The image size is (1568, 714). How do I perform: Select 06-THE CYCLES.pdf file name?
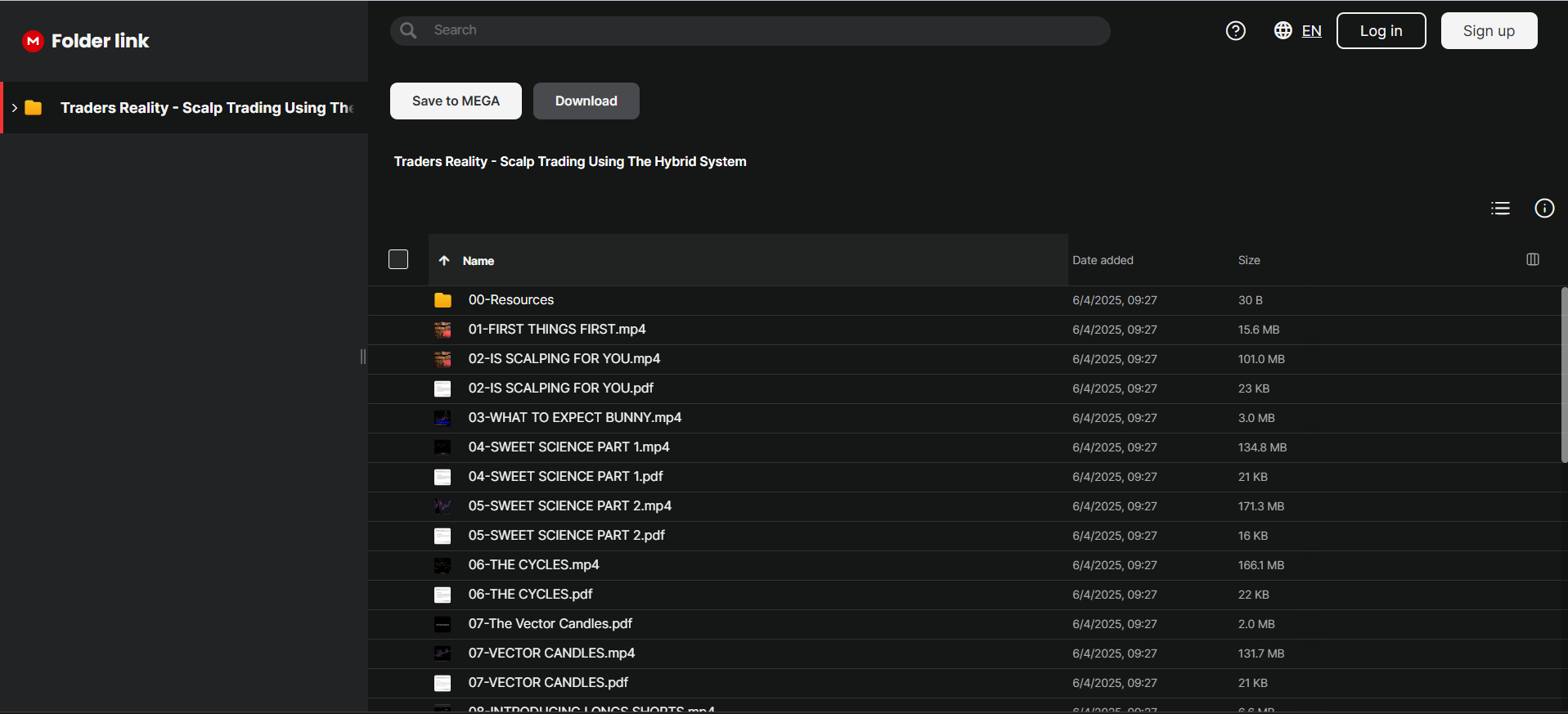(x=531, y=595)
